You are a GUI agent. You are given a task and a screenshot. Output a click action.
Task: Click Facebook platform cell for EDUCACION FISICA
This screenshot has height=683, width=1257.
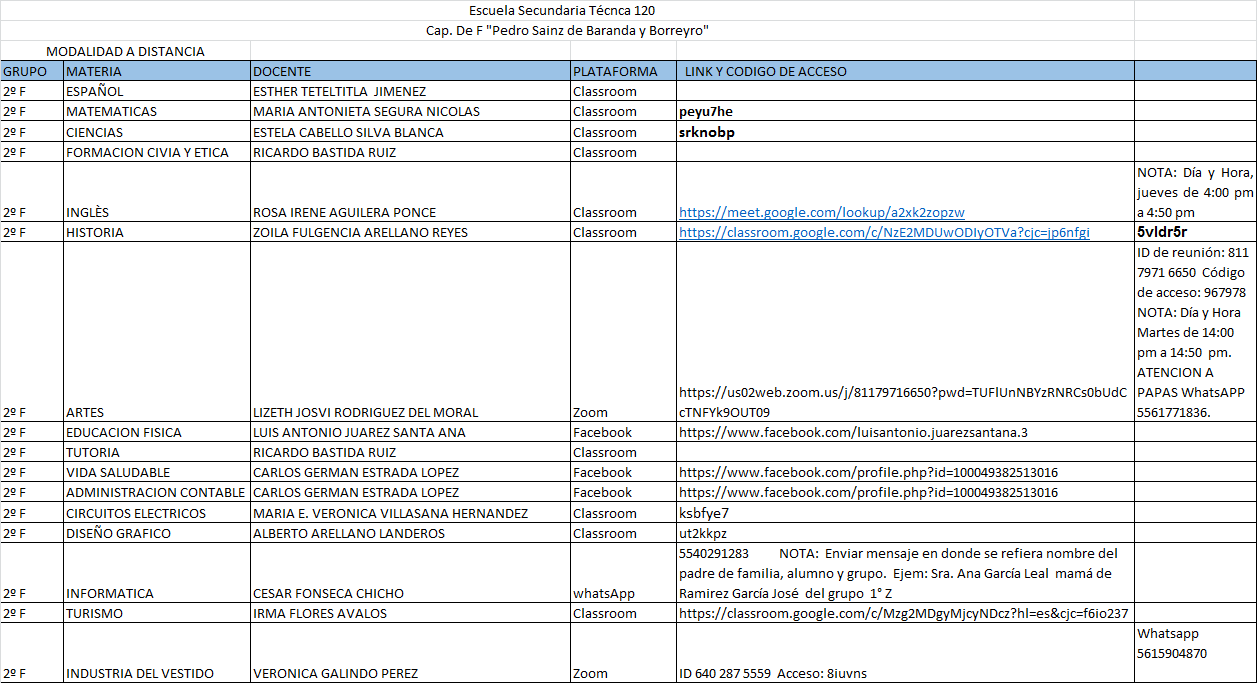623,432
